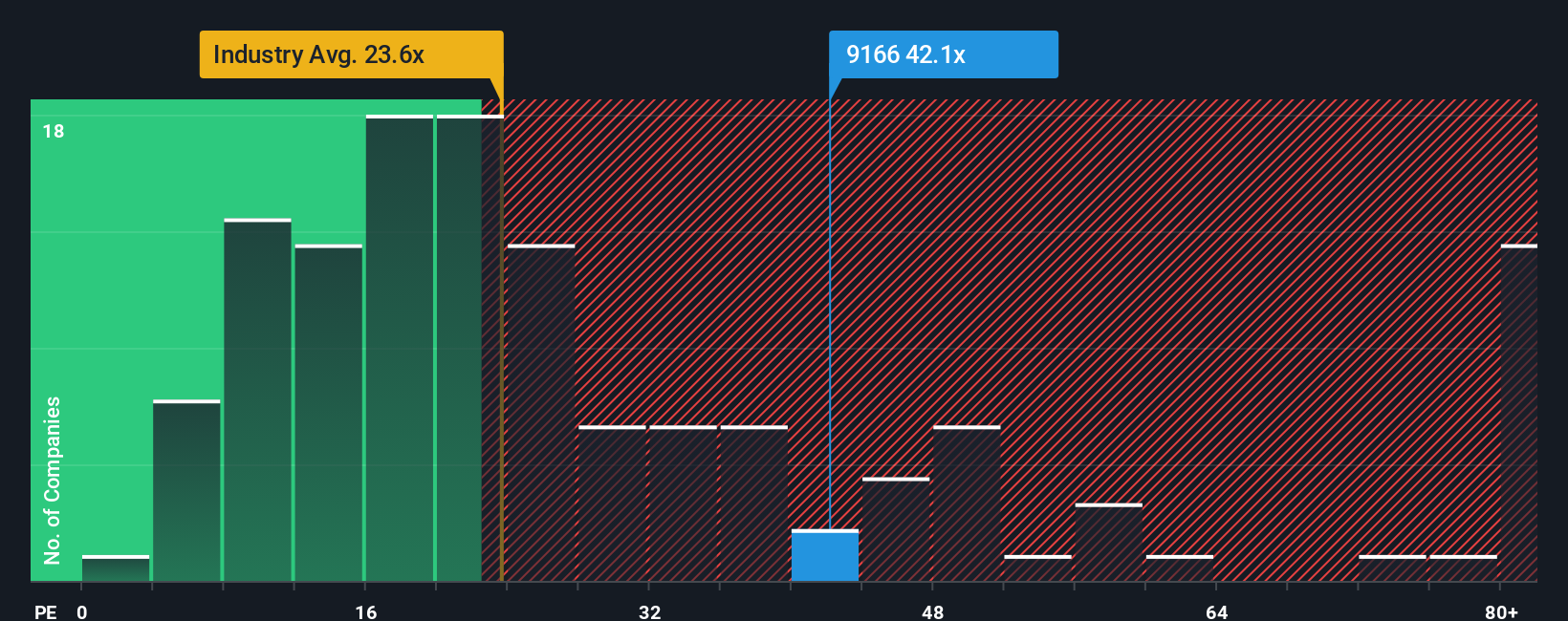Click the Industry Avg. 23.6x label

pos(351,54)
